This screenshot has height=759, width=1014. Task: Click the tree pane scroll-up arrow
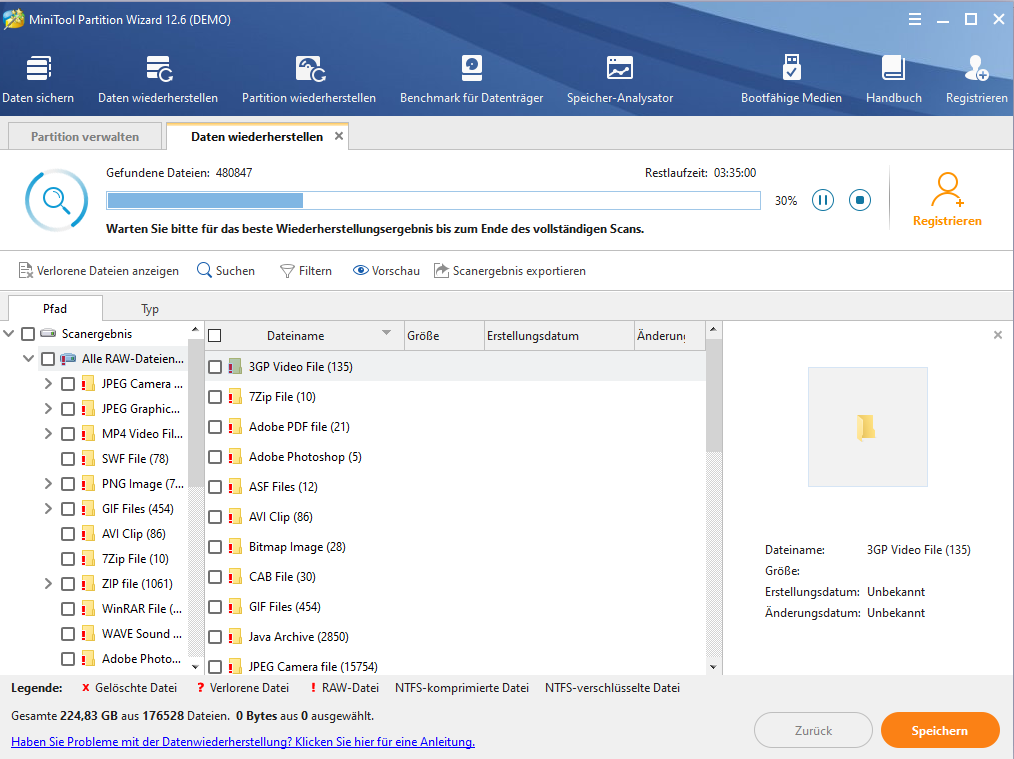click(195, 330)
